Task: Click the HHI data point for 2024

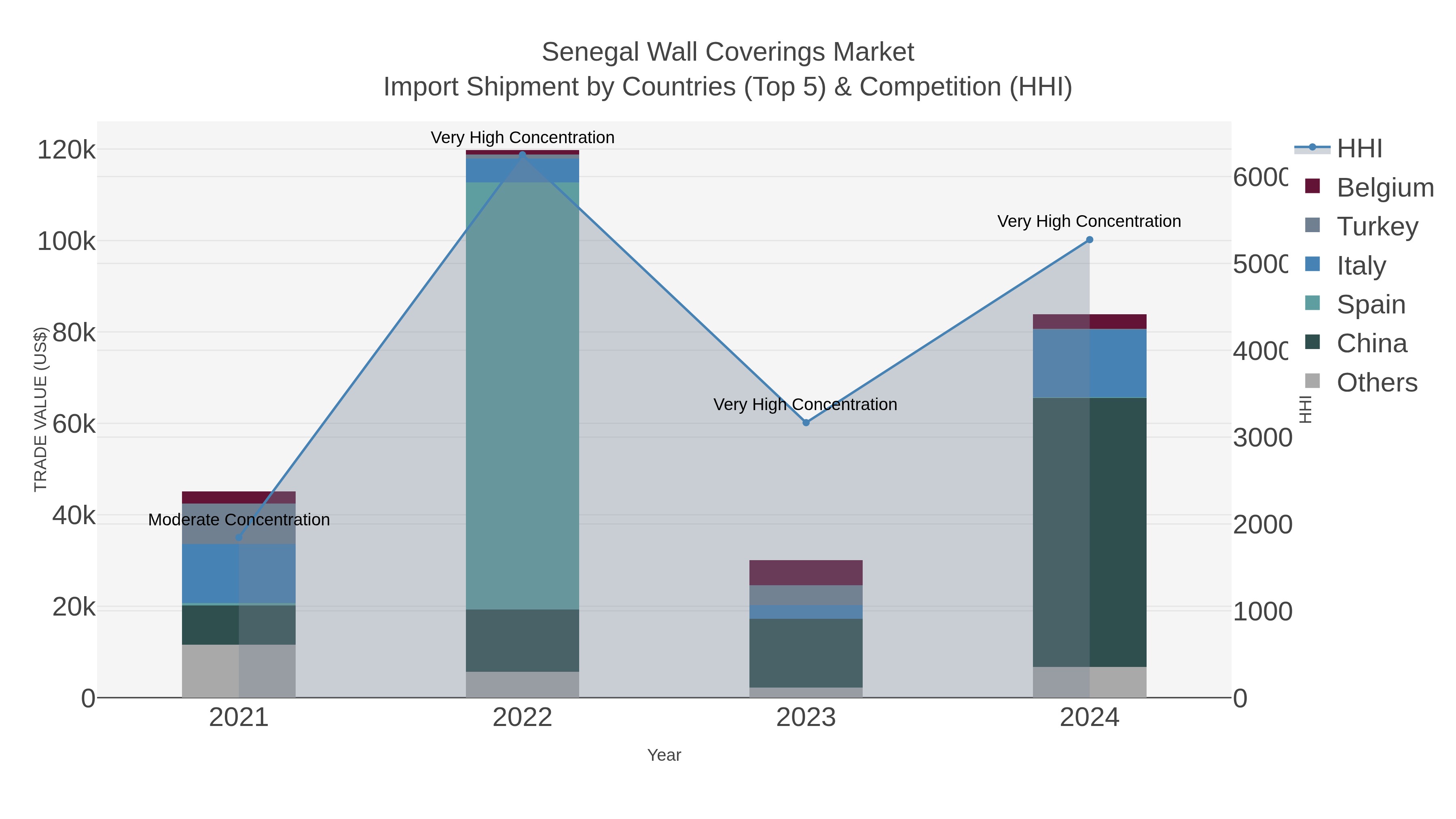Action: coord(1090,240)
